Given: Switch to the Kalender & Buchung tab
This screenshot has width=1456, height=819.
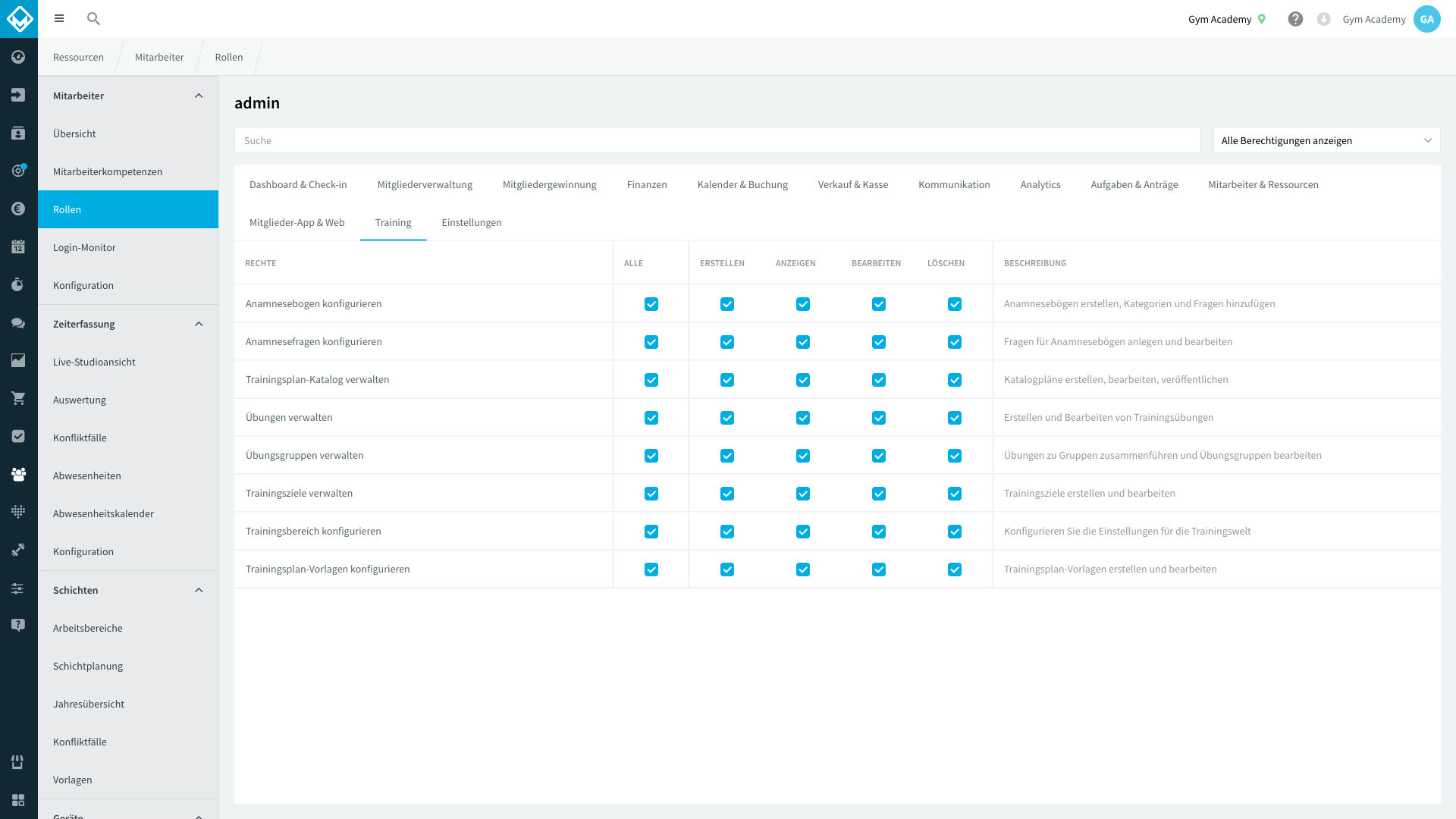Looking at the screenshot, I should tap(742, 184).
